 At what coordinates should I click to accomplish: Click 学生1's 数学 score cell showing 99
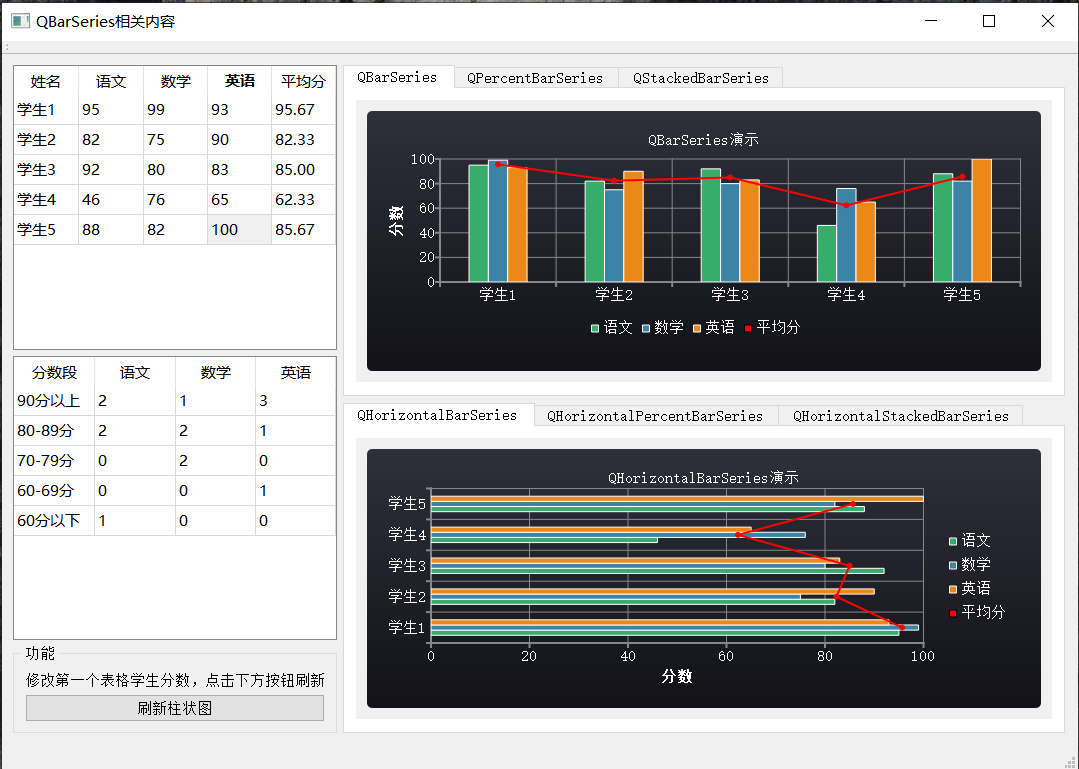click(x=174, y=109)
